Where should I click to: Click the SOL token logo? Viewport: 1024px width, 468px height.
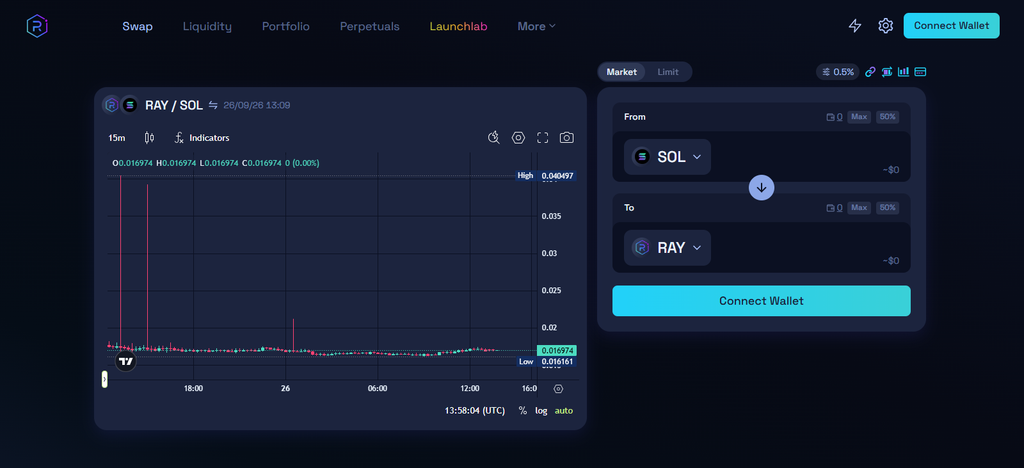pos(642,157)
